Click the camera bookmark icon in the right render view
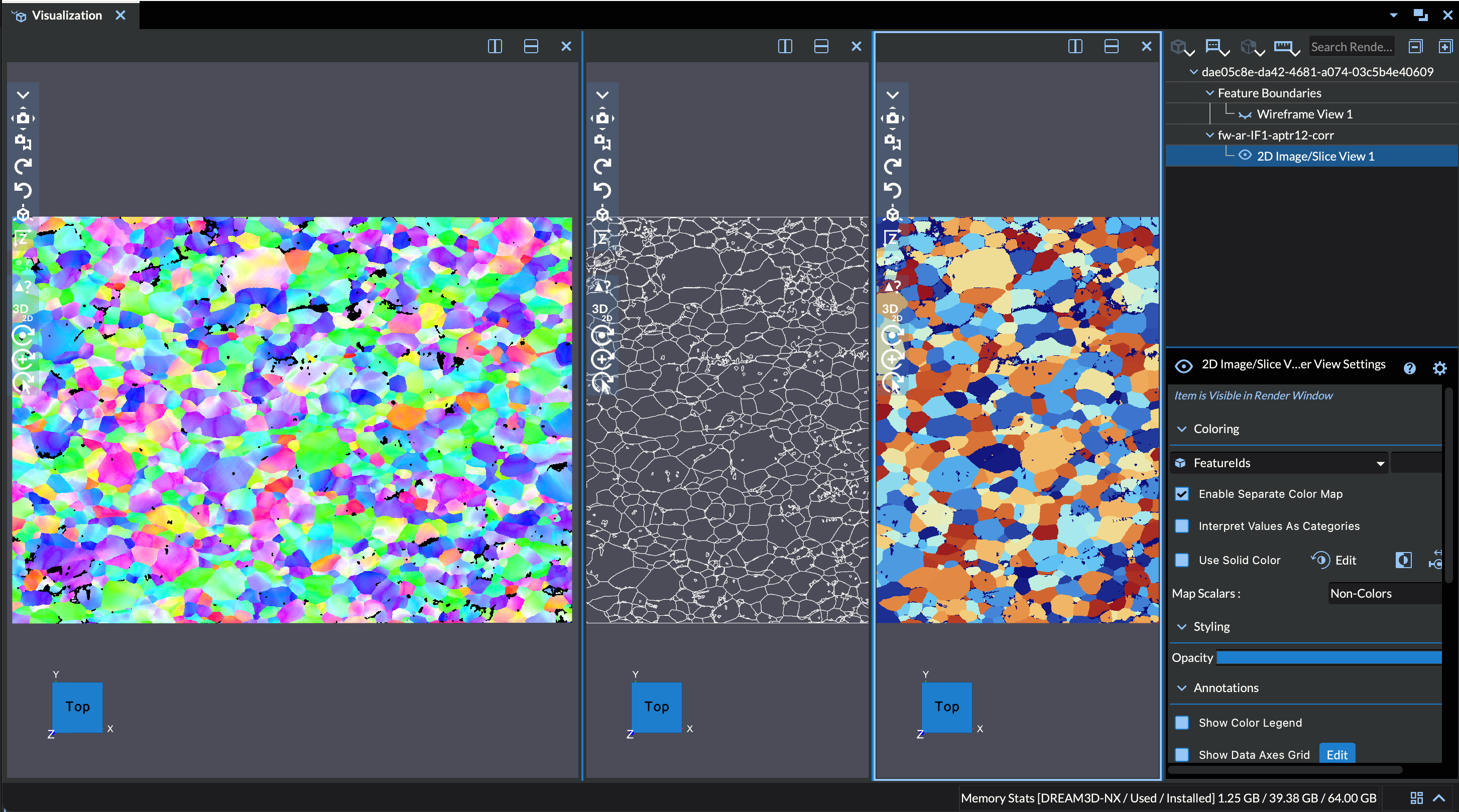Viewport: 1459px width, 812px height. click(x=893, y=142)
